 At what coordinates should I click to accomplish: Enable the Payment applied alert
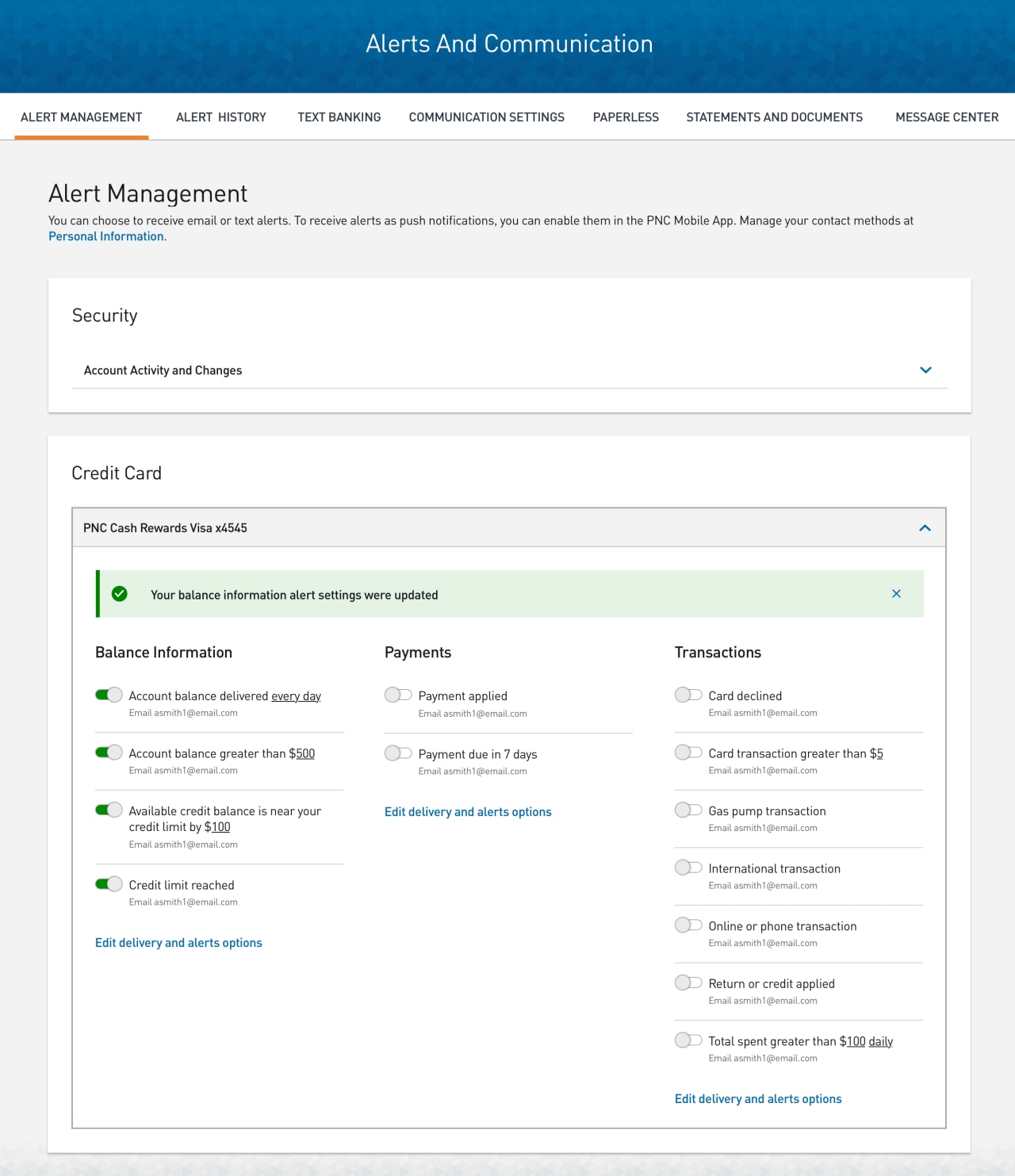(x=398, y=694)
